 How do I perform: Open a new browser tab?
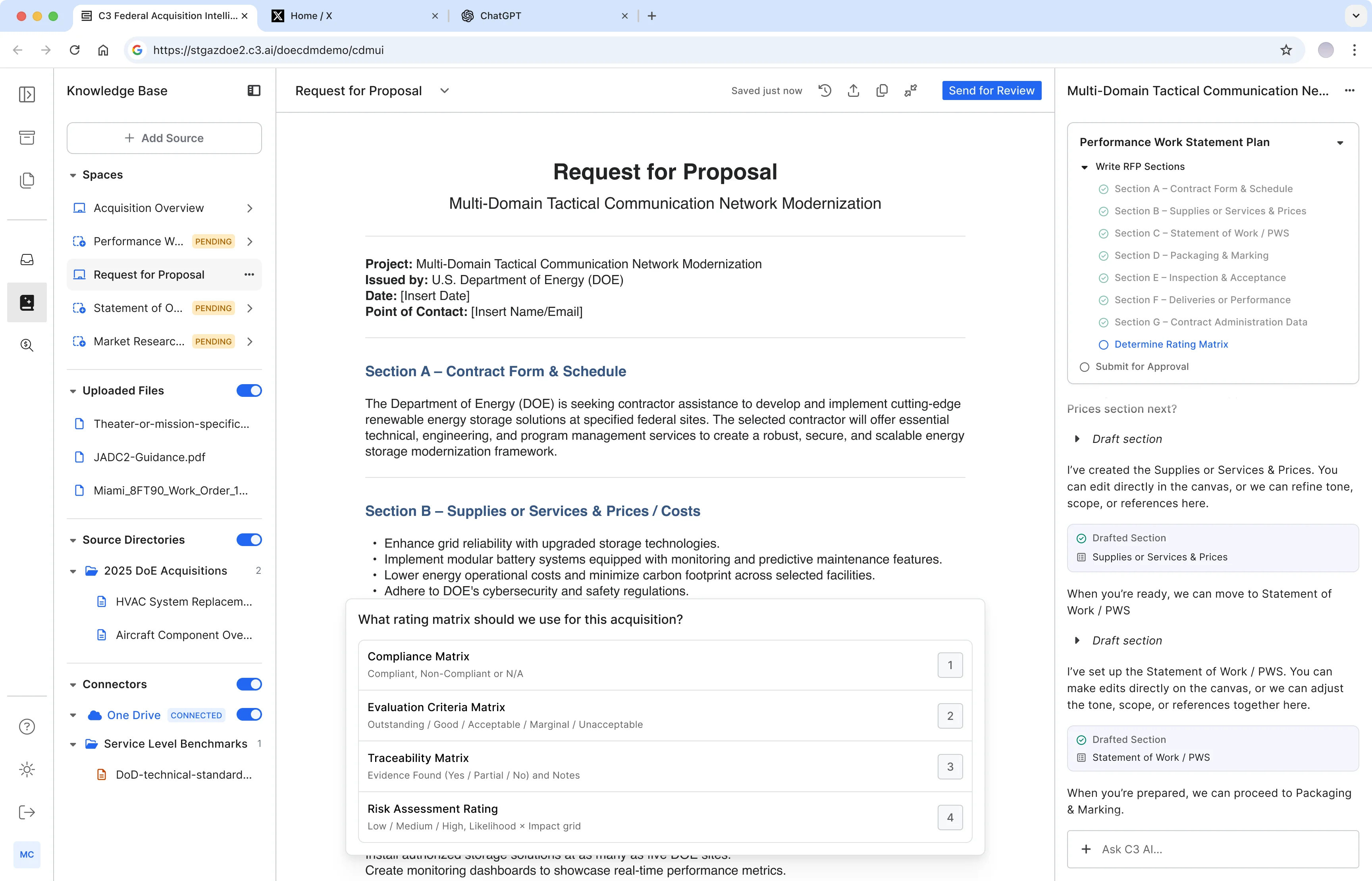pos(652,15)
